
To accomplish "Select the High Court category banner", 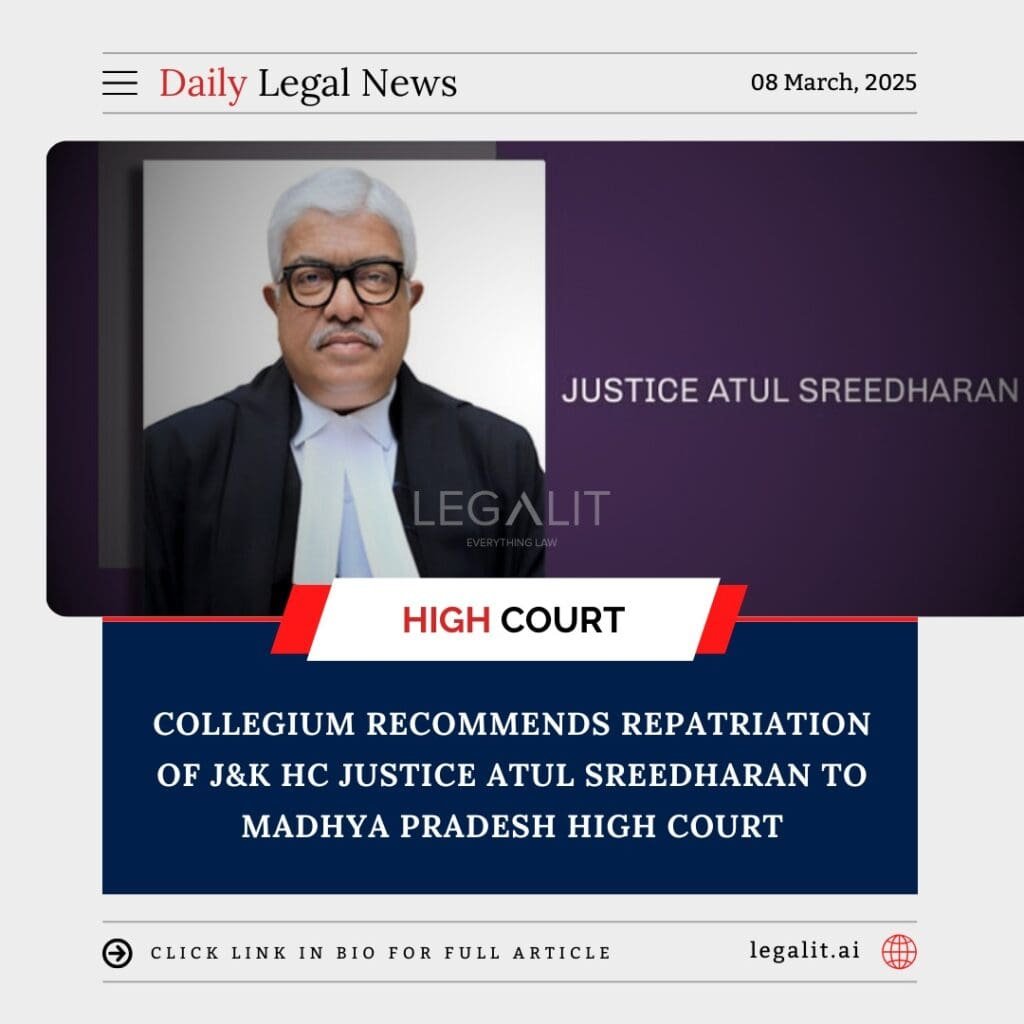I will tap(513, 620).
